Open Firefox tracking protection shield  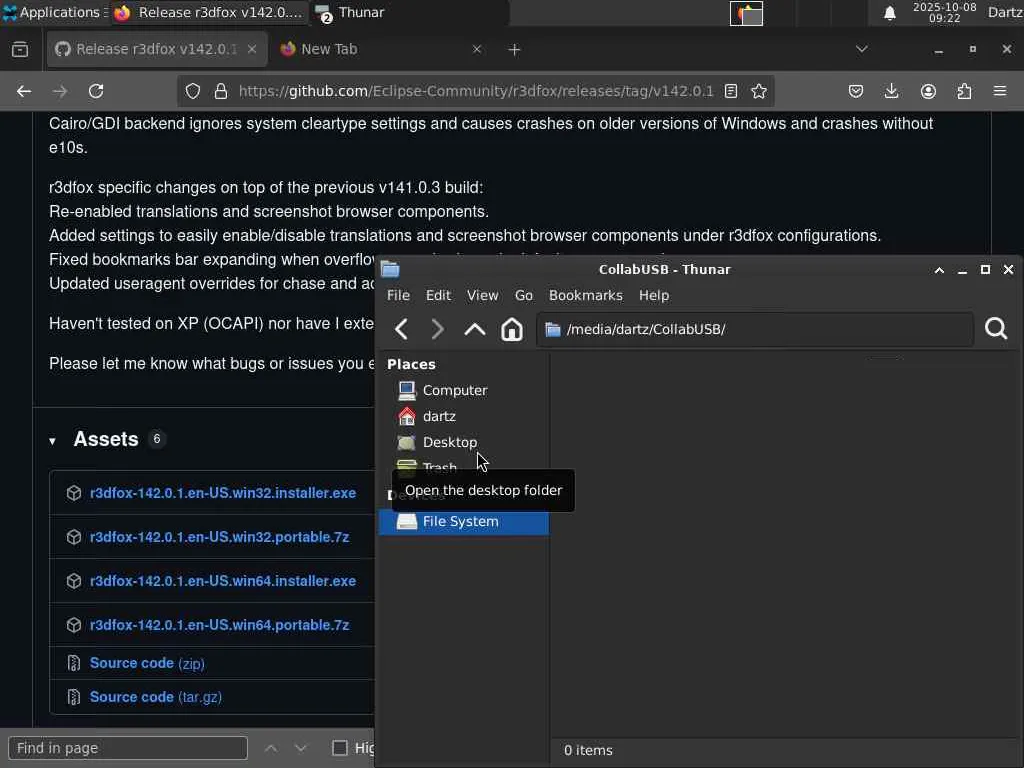pos(193,91)
